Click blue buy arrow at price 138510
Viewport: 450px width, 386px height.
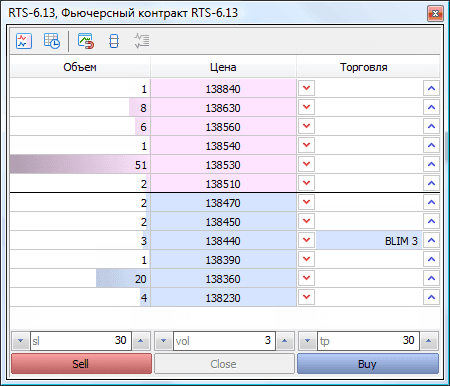[x=431, y=183]
